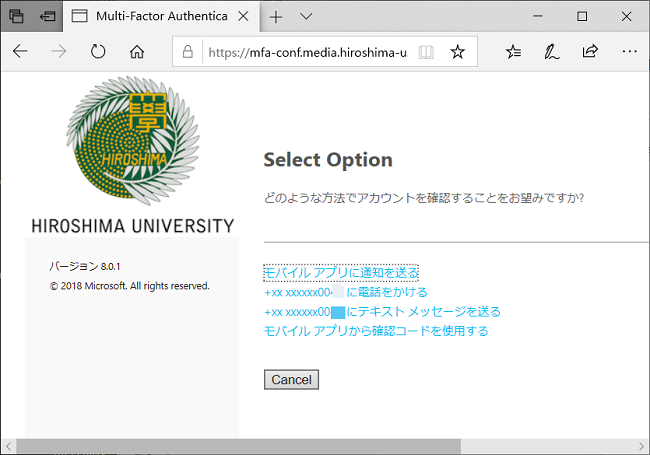Maximize the browser window
This screenshot has height=455, width=650.
click(x=582, y=16)
